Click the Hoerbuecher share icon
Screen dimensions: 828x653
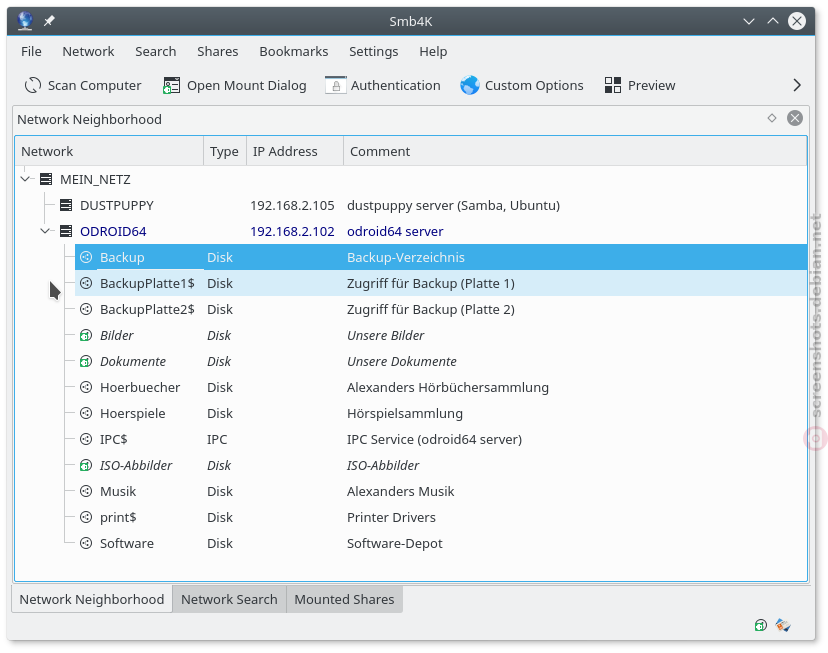(86, 387)
